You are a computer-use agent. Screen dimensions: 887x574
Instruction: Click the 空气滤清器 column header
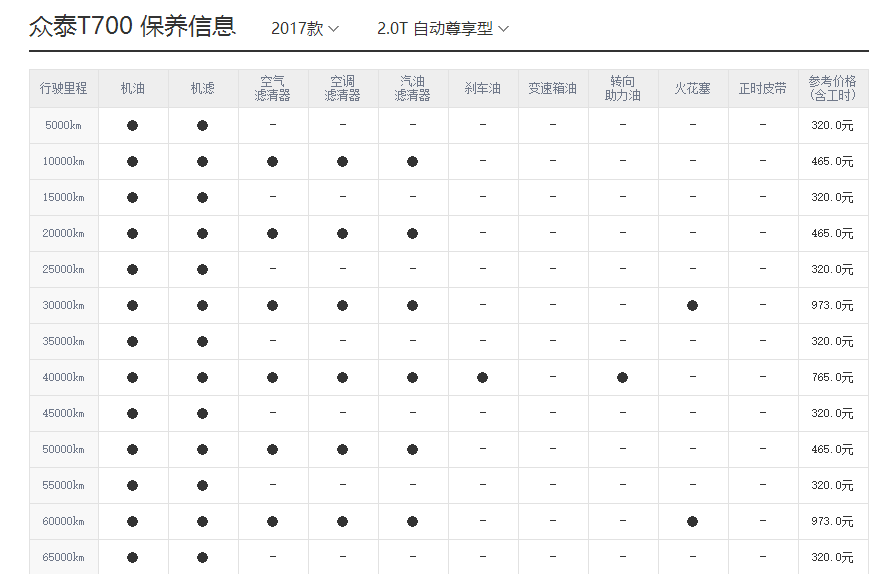272,88
